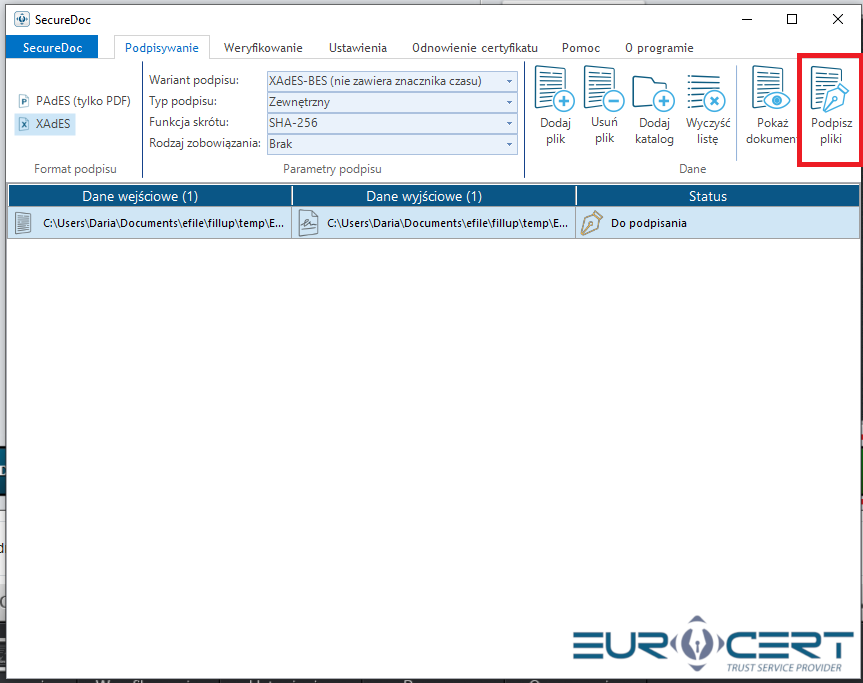Open the Funkcja skrótu SHA-256 dropdown

pos(392,123)
